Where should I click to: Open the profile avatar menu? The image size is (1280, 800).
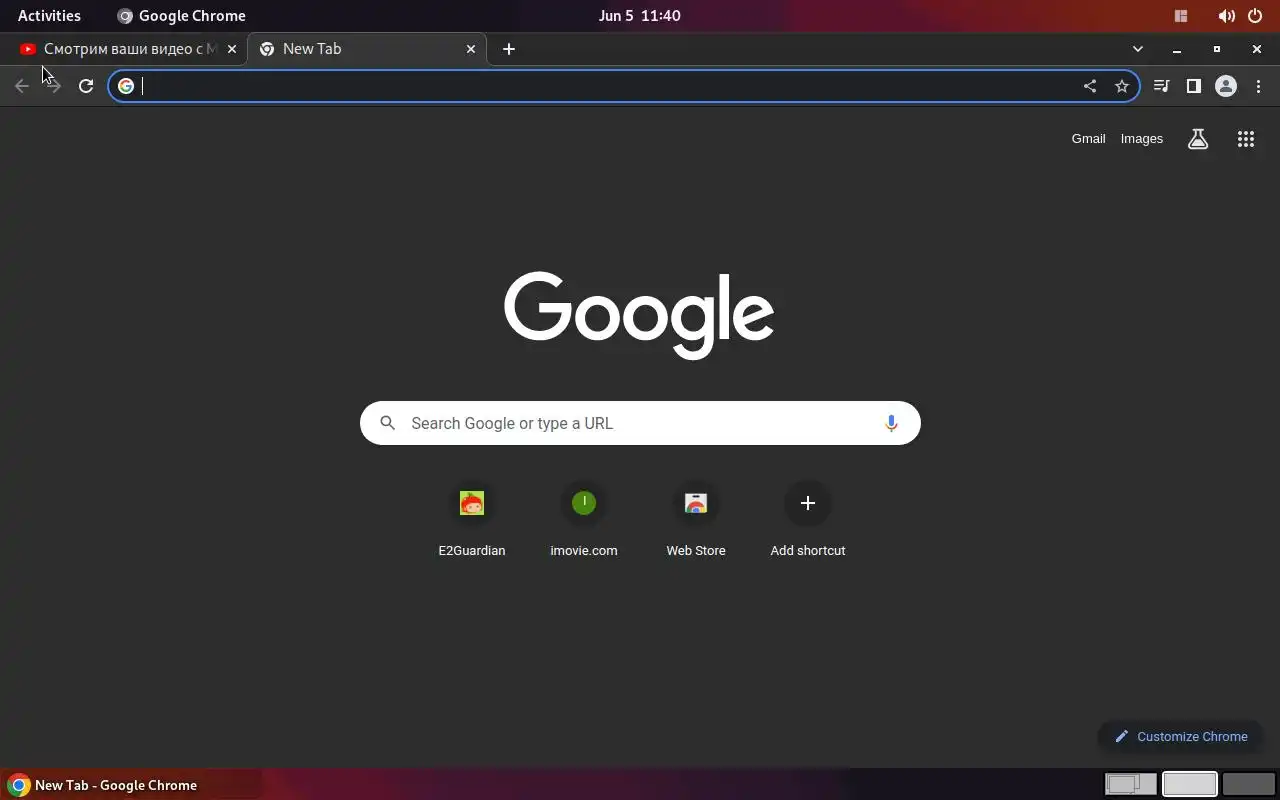[x=1226, y=86]
